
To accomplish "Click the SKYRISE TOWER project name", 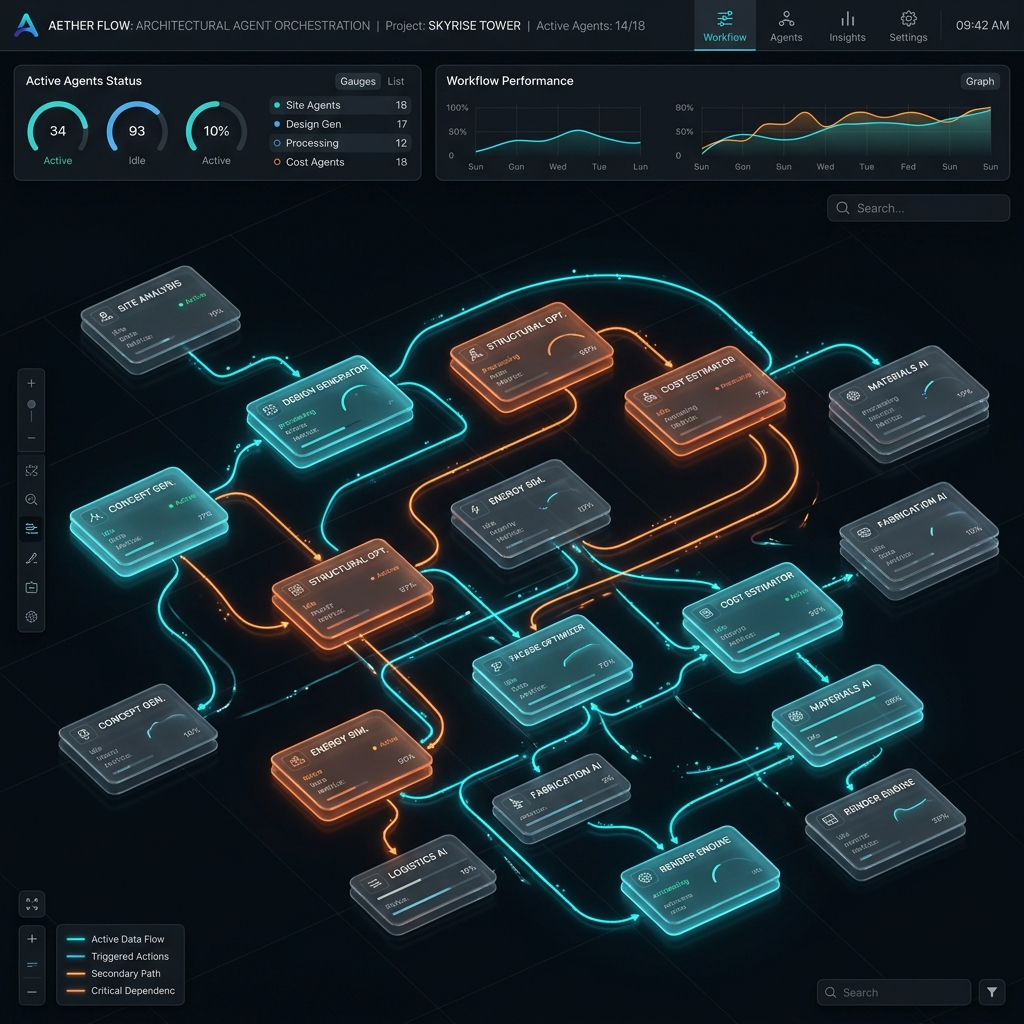I will click(x=474, y=26).
